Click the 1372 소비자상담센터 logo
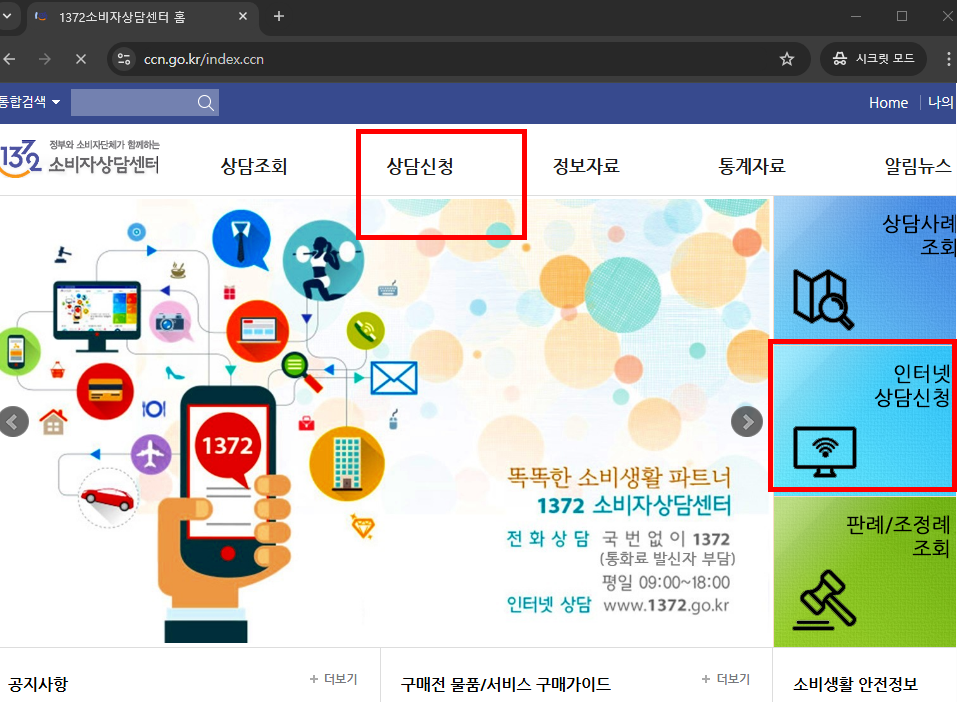The image size is (957, 702). [x=80, y=159]
